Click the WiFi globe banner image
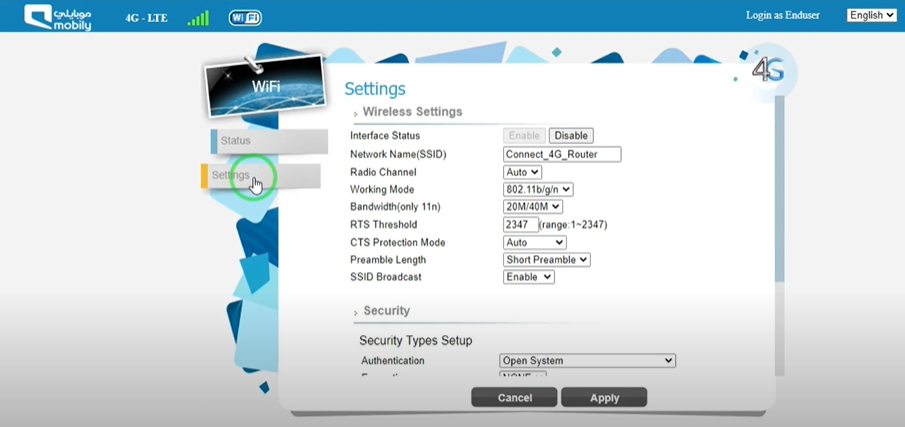Image resolution: width=905 pixels, height=427 pixels. click(265, 87)
